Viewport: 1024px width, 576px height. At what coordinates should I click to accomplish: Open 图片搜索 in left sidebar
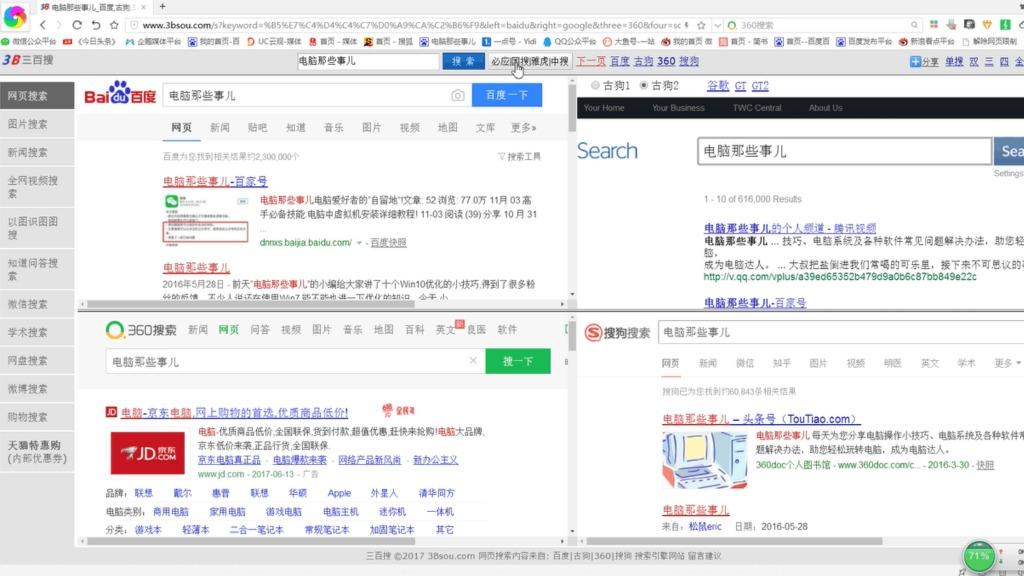point(28,124)
